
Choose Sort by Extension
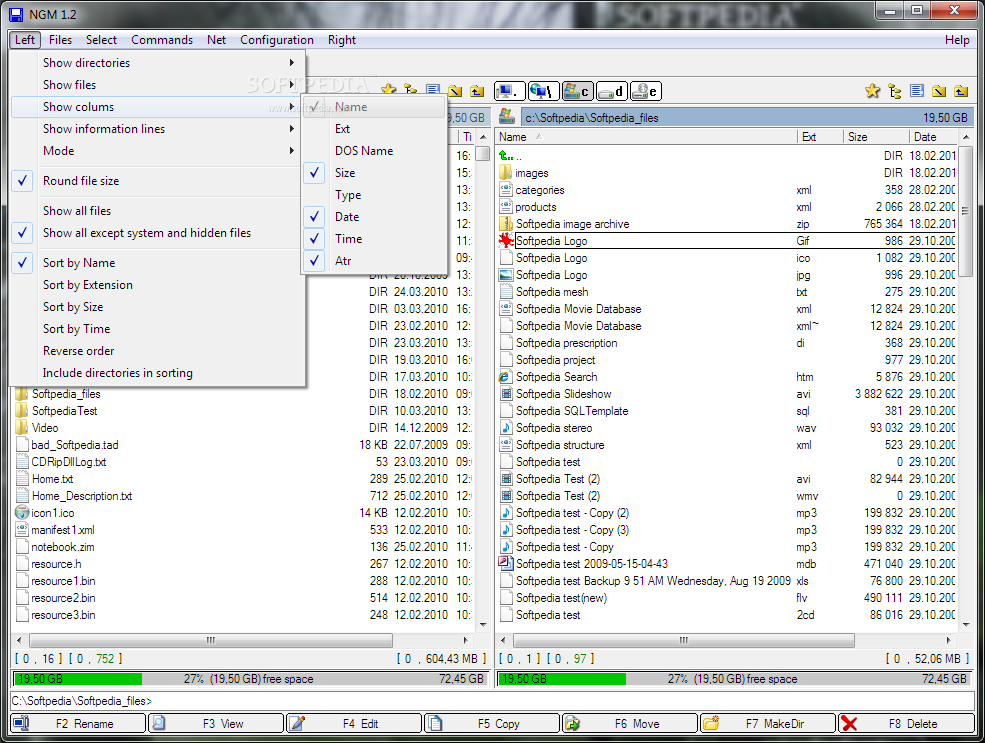tap(155, 285)
